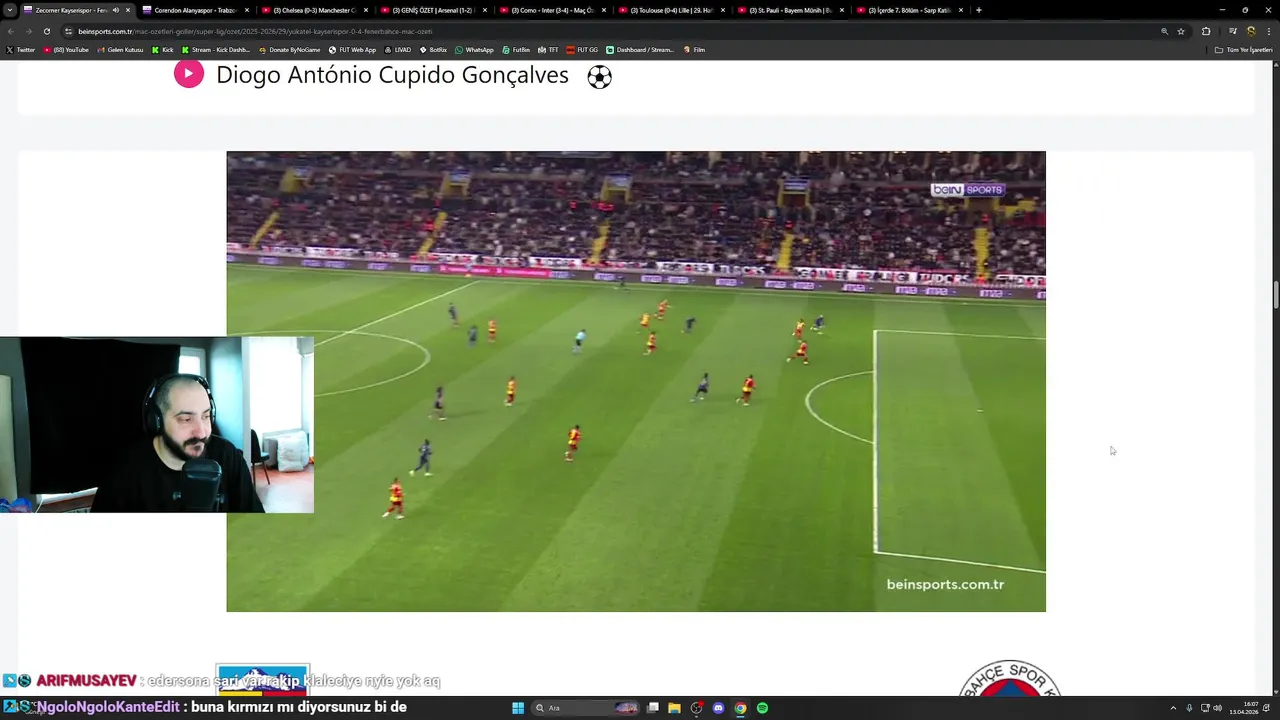Reload the beinsports page
This screenshot has height=720, width=1280.
[x=46, y=31]
